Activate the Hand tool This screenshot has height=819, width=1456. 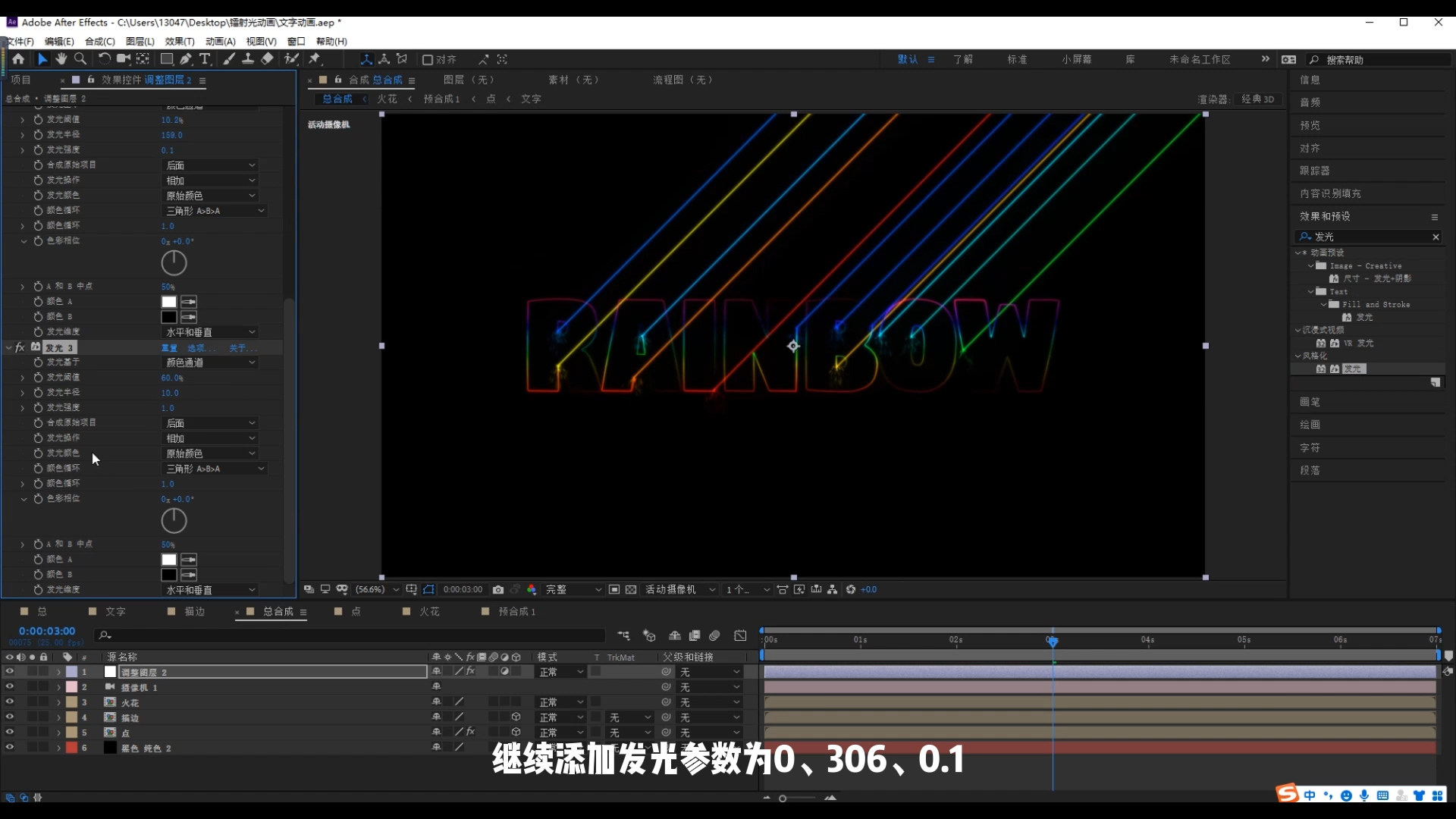(61, 59)
